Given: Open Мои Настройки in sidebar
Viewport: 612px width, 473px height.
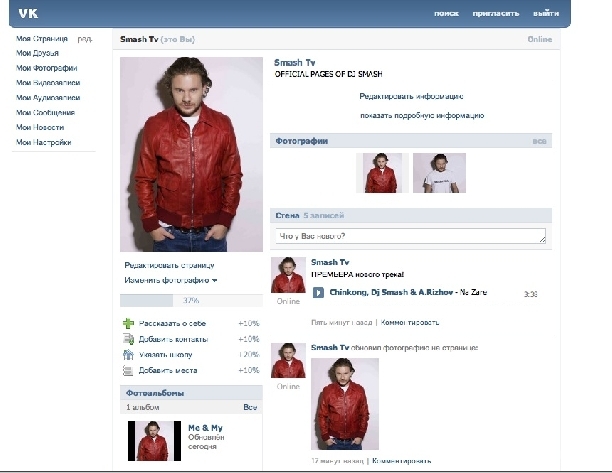Looking at the screenshot, I should pyautogui.click(x=44, y=142).
